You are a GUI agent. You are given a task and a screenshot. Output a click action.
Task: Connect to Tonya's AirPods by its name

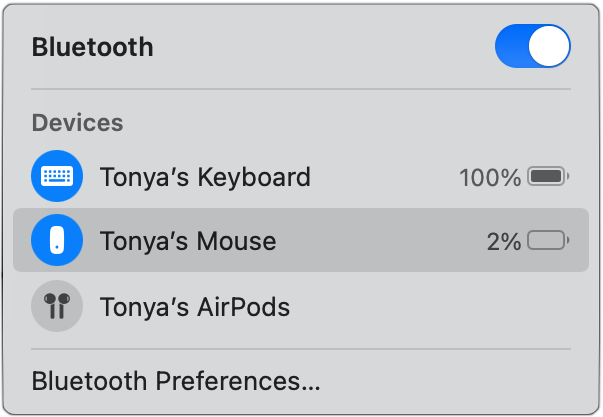[195, 306]
